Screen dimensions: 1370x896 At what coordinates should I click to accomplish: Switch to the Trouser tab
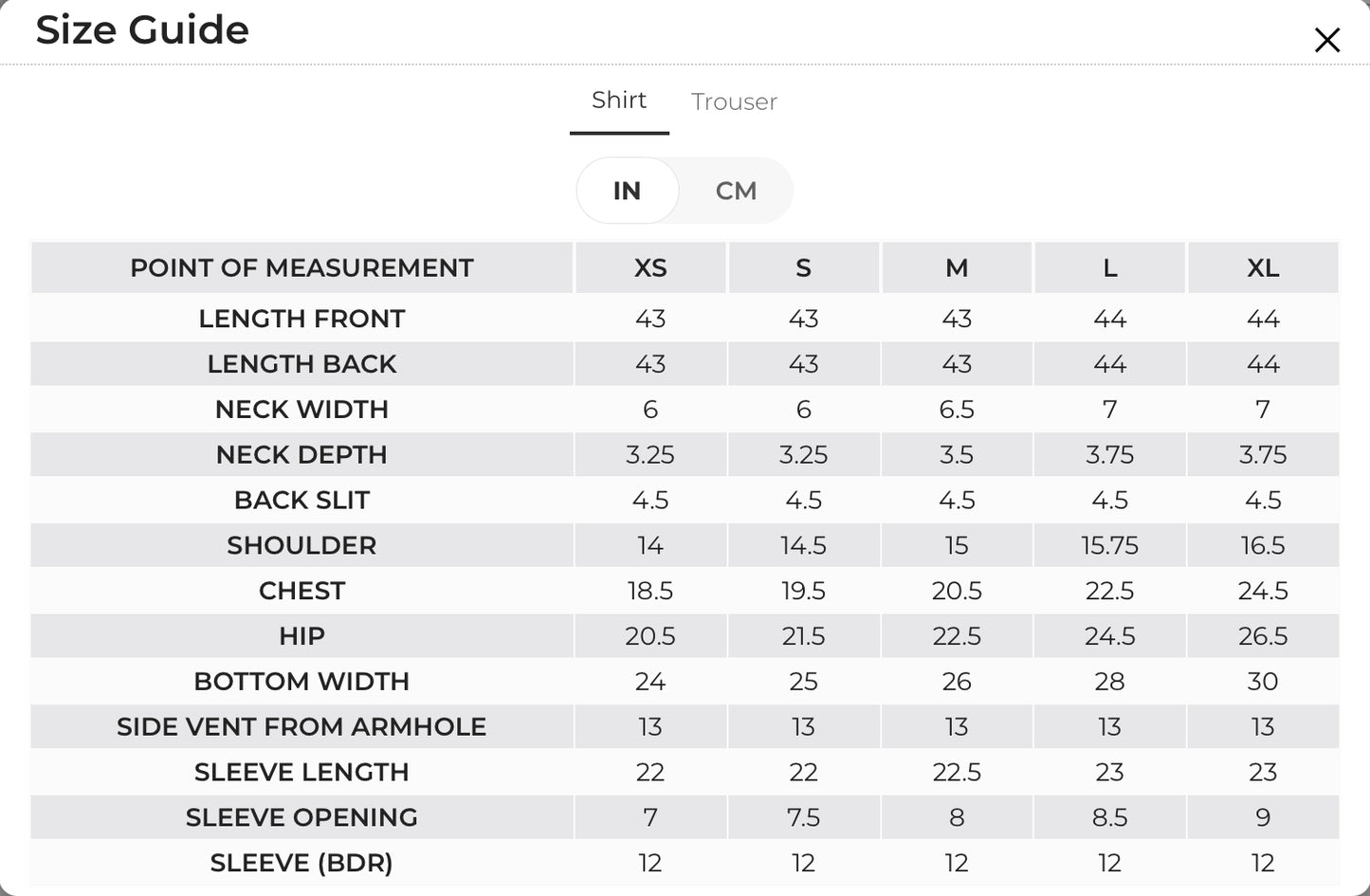click(x=734, y=101)
